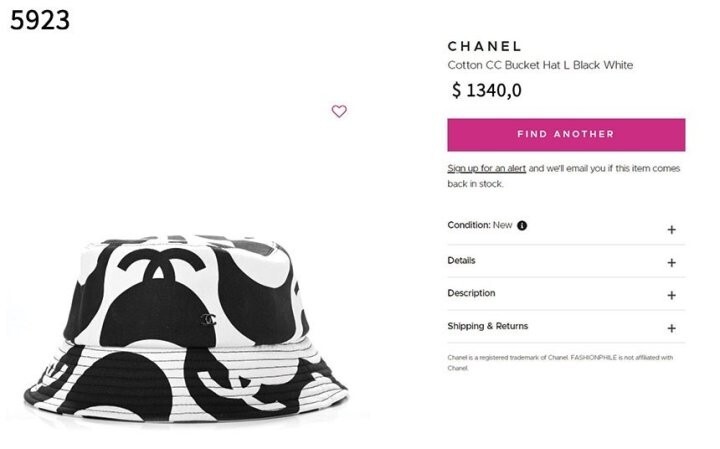Add hat to favorites with heart icon
The image size is (720, 449).
coord(339,111)
